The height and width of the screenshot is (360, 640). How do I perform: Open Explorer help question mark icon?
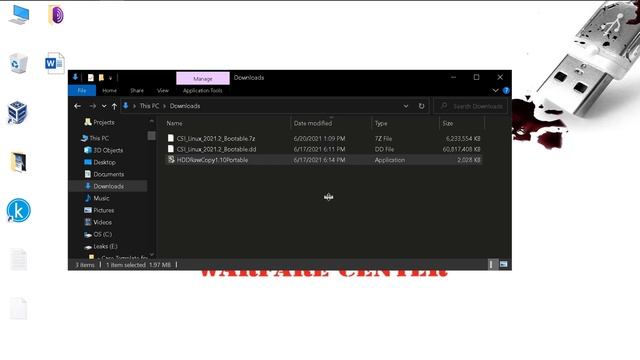tap(506, 91)
